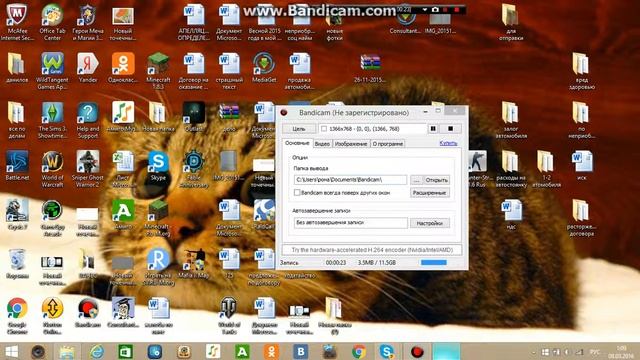Image resolution: width=640 pixels, height=360 pixels.
Task: Open the Help and Support icon
Action: [88, 120]
